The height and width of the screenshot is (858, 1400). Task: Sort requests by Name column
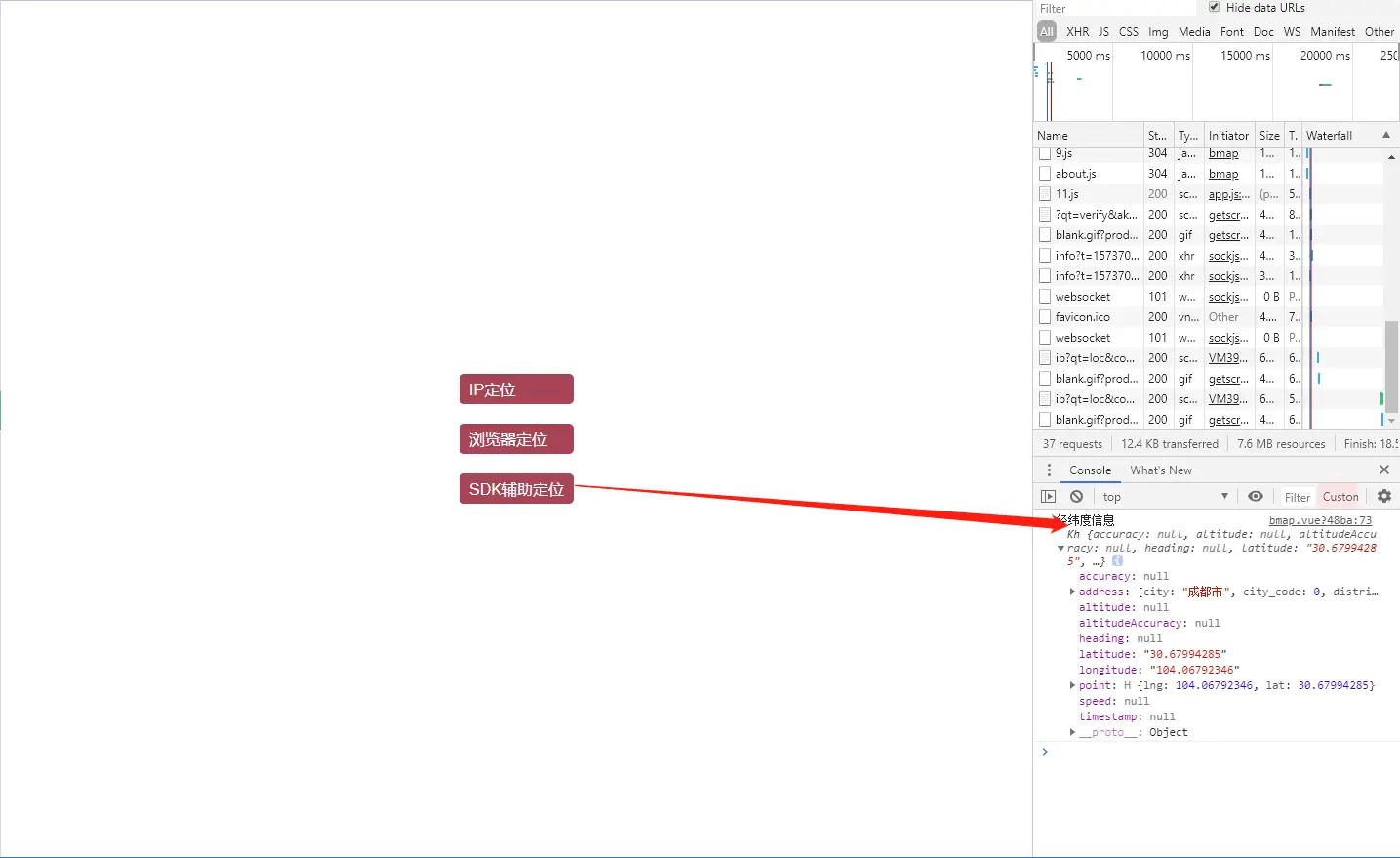(x=1088, y=136)
